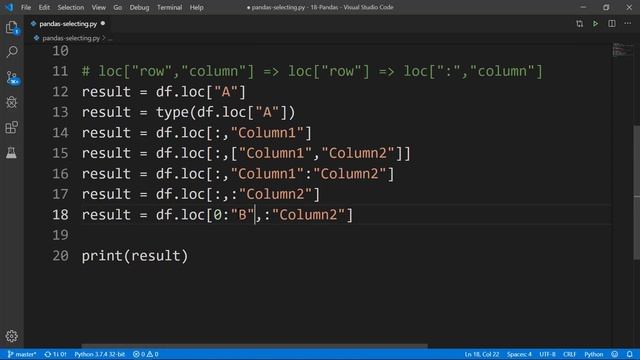This screenshot has height=360, width=640.
Task: Change file encoding UTF-8
Action: click(x=547, y=354)
